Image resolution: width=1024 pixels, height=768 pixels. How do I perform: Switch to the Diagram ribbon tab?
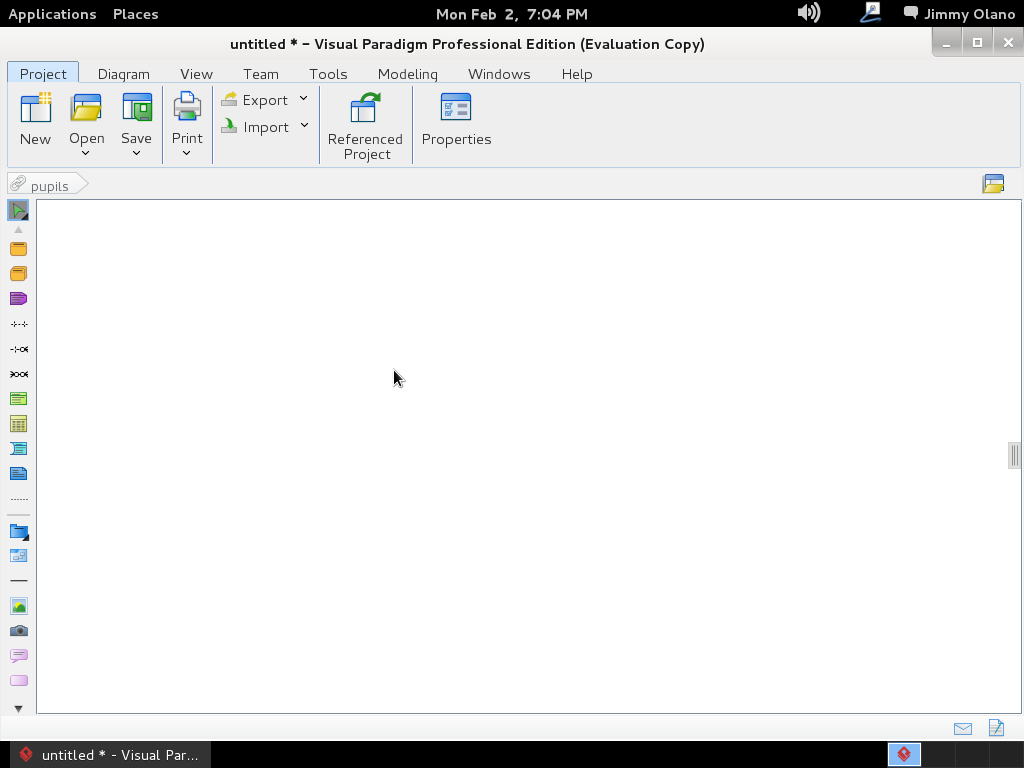click(x=123, y=74)
